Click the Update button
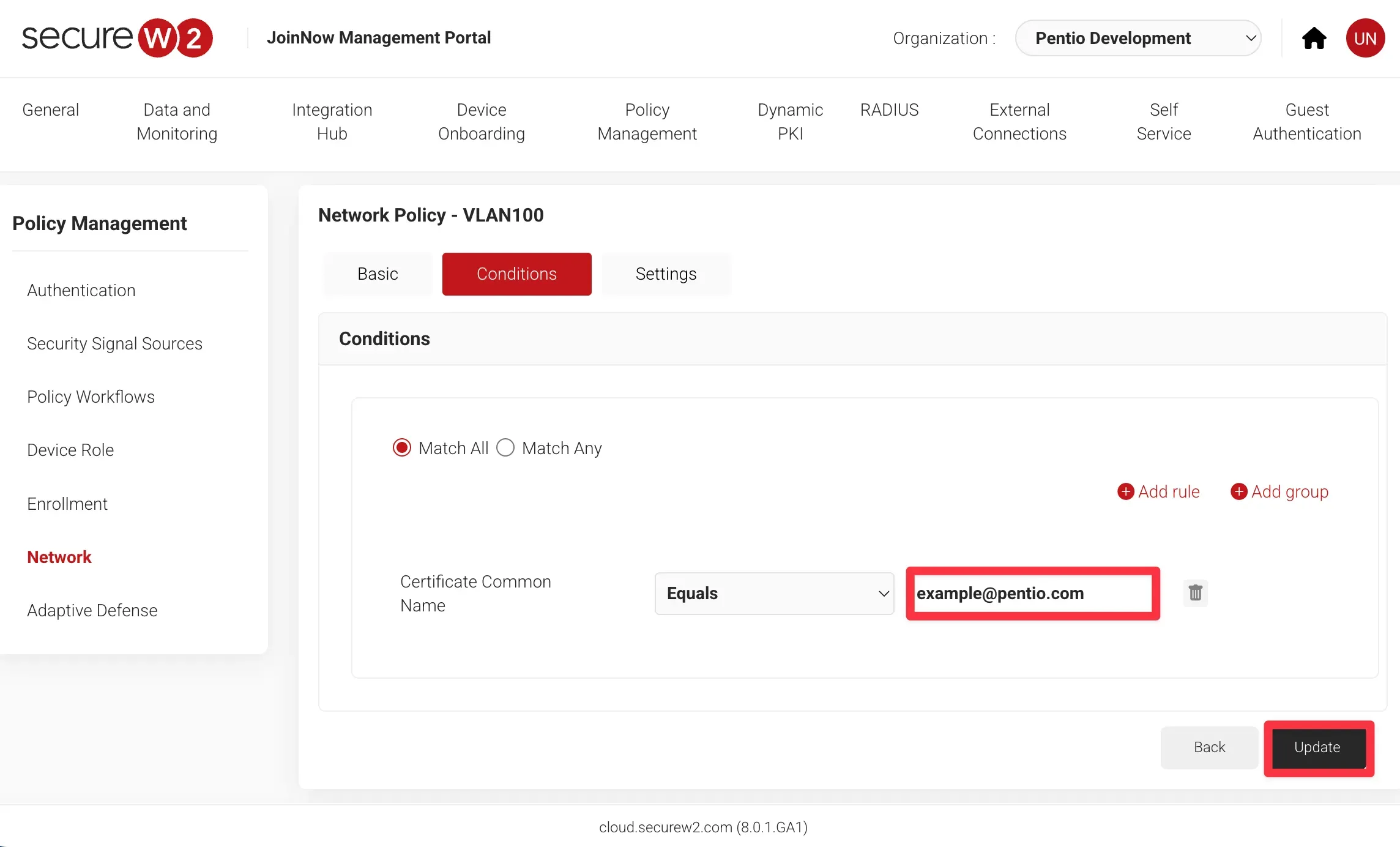This screenshot has height=847, width=1400. tap(1318, 747)
